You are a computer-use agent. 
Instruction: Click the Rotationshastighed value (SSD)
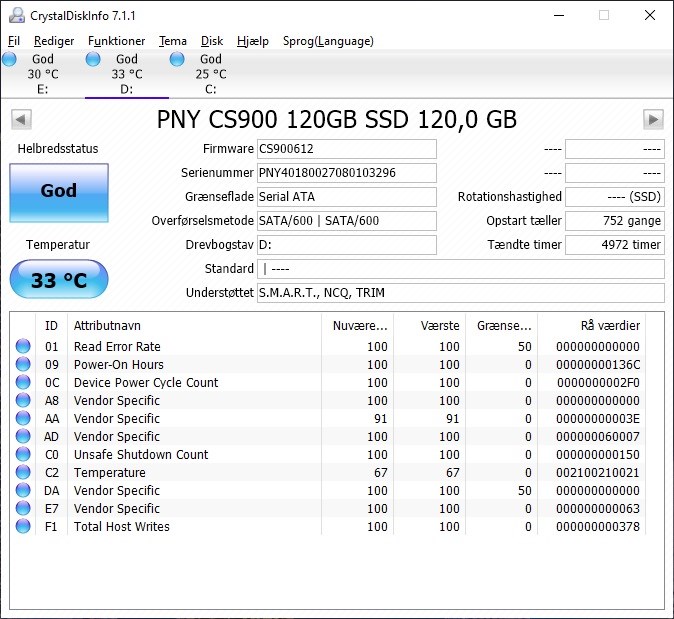pos(615,197)
